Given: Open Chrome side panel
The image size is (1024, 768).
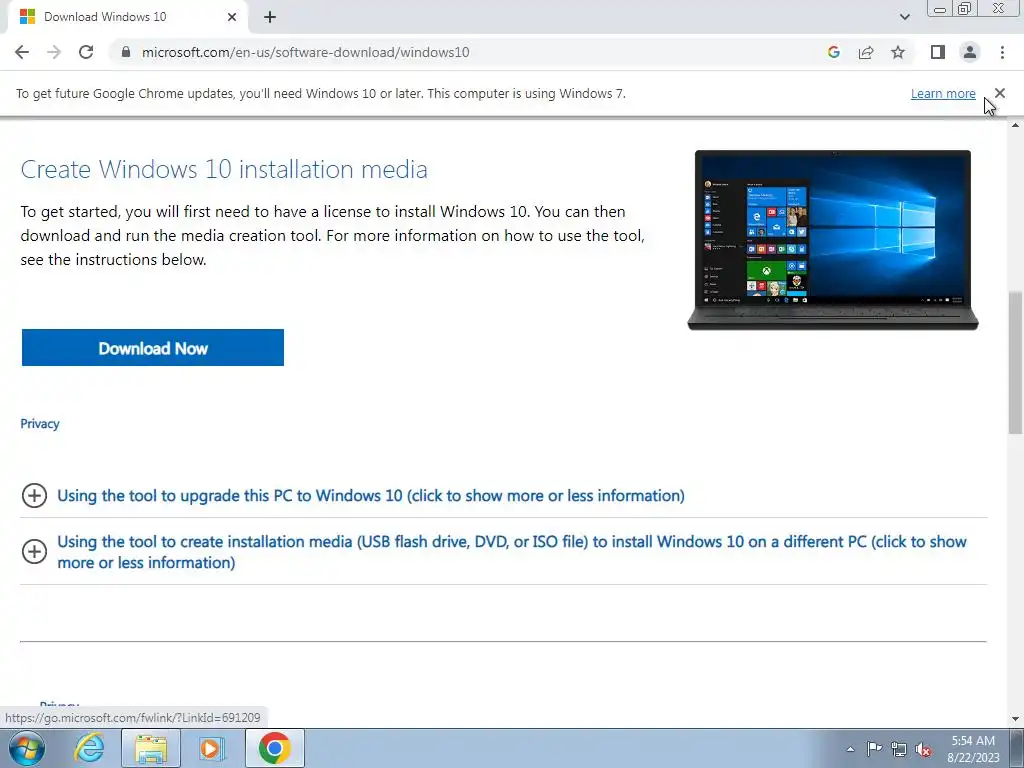Looking at the screenshot, I should (938, 52).
